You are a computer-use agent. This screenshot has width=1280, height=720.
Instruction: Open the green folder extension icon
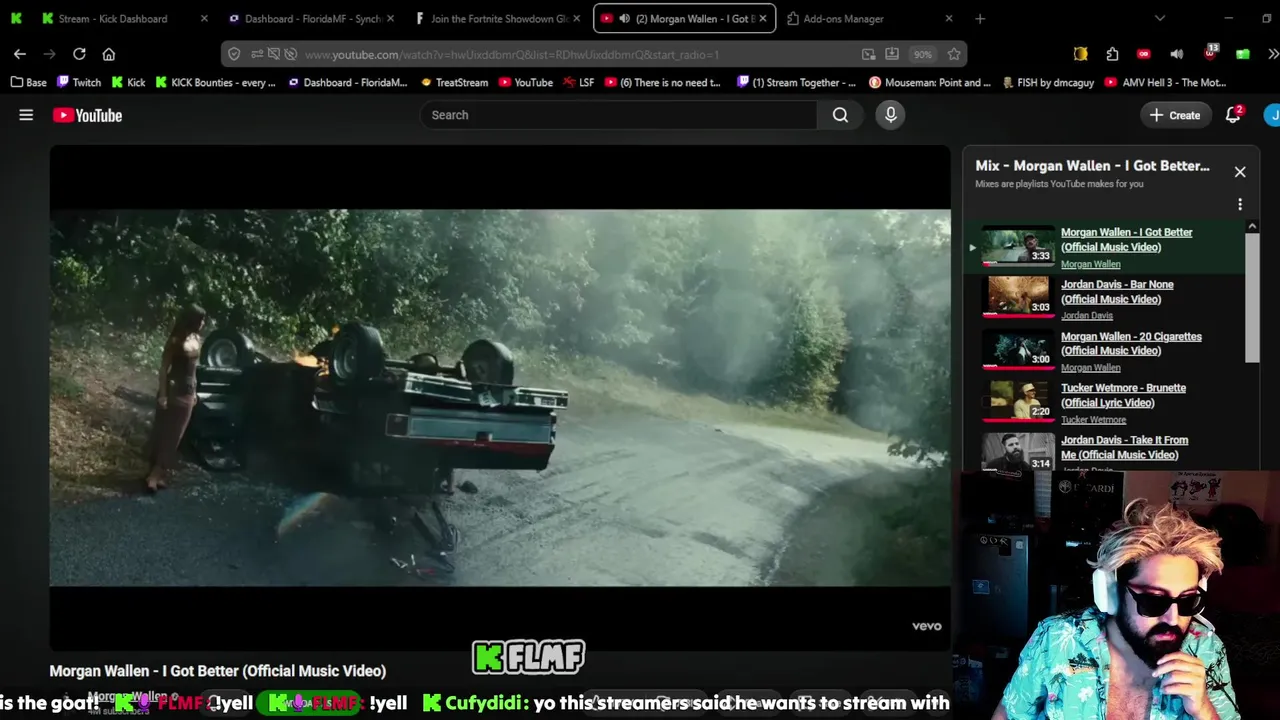click(x=1243, y=54)
